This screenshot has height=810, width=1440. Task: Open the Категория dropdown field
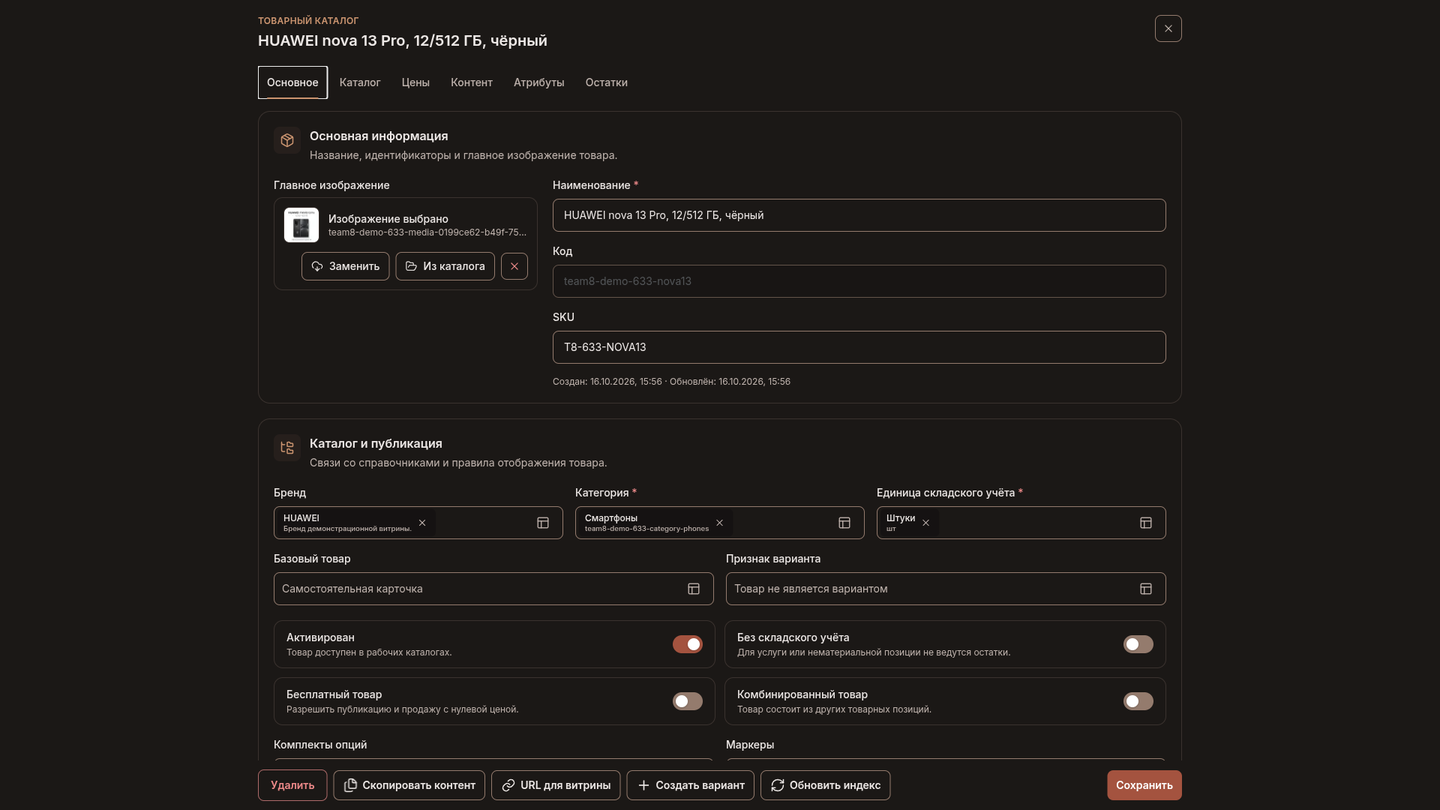pos(720,523)
